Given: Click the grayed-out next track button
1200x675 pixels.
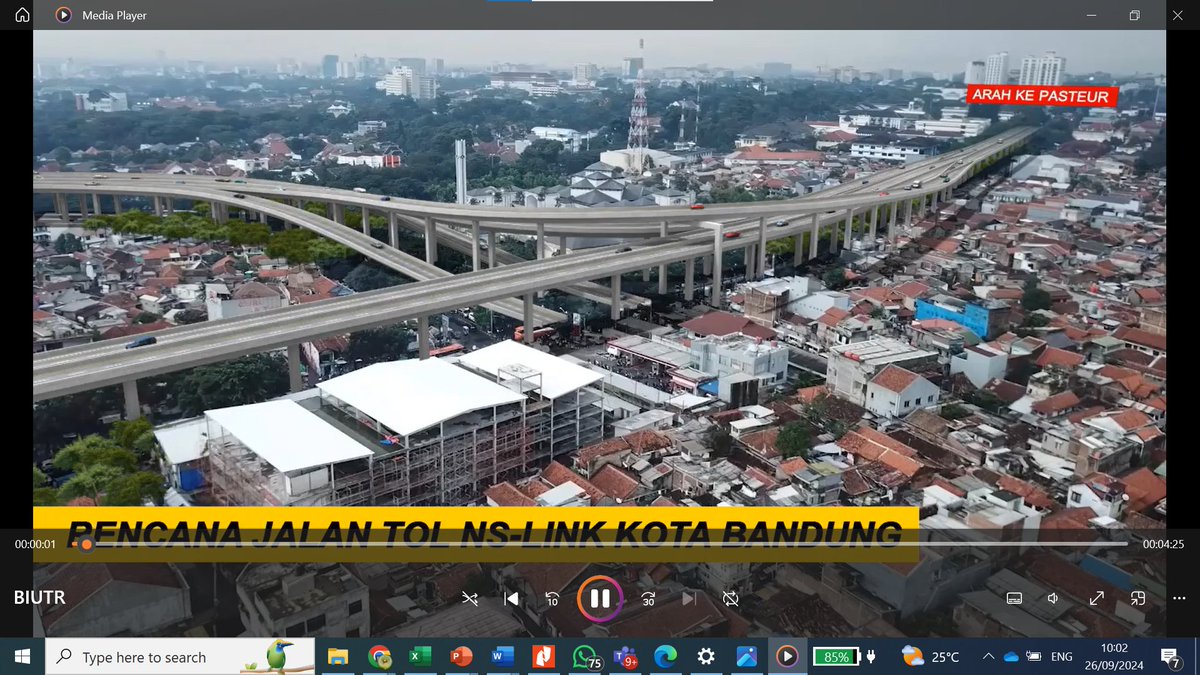Looking at the screenshot, I should [x=689, y=598].
